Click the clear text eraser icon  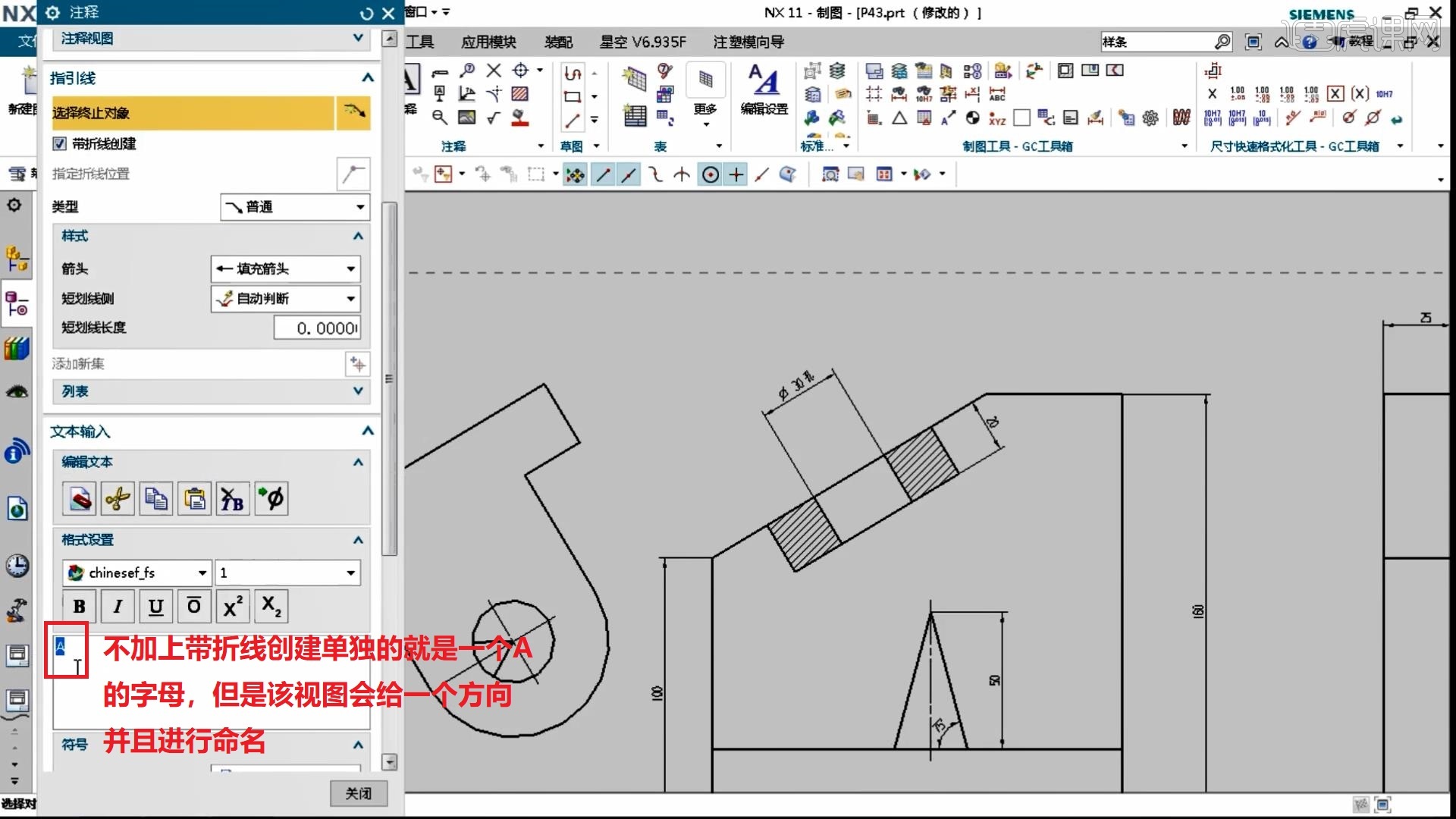click(79, 499)
